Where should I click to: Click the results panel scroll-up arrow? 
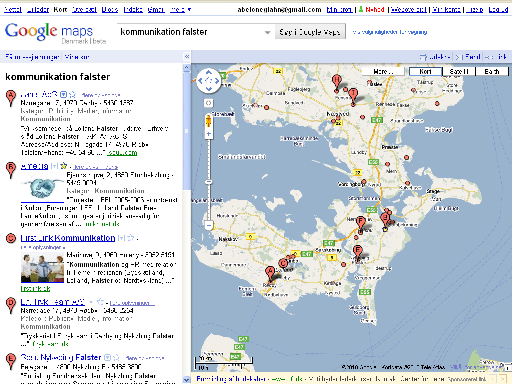tap(187, 68)
